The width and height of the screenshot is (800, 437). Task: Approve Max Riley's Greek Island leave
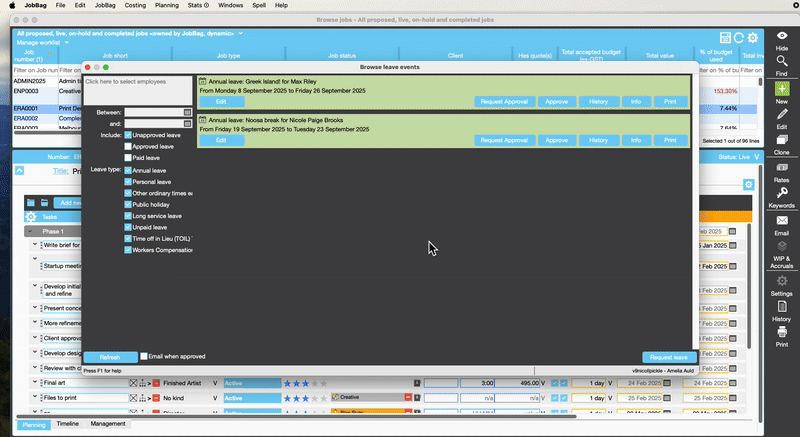coord(557,101)
